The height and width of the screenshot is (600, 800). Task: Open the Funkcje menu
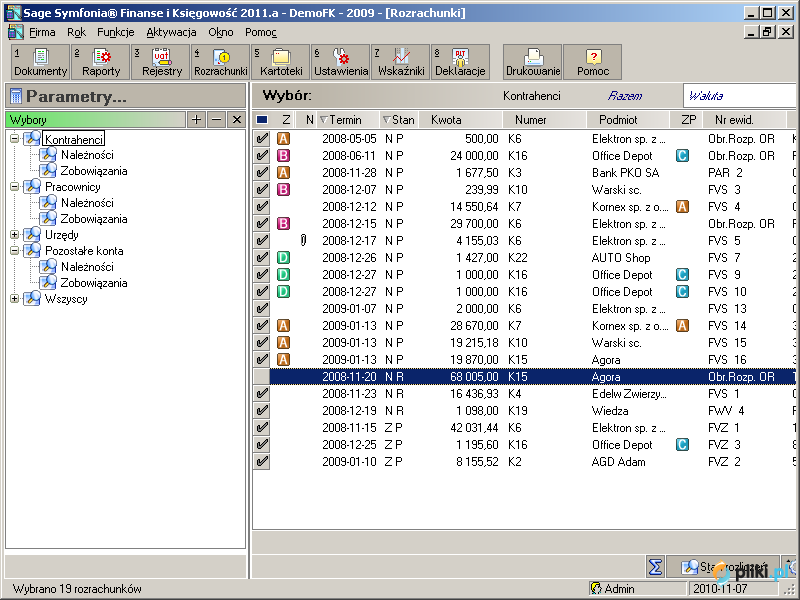116,32
